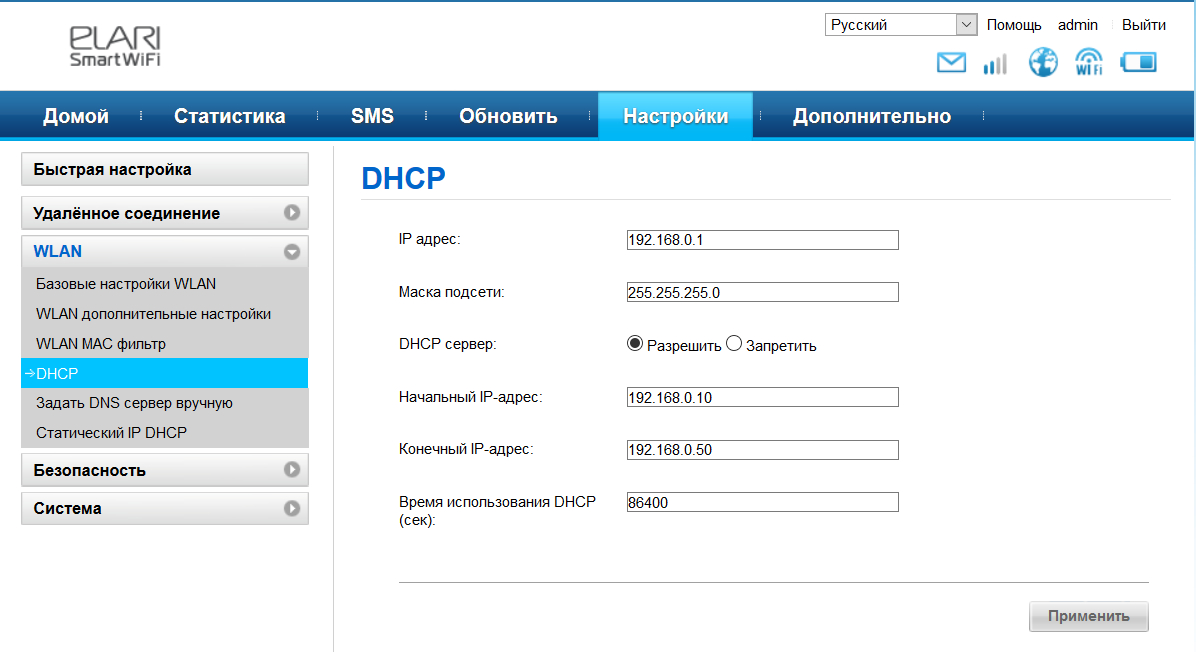Viewport: 1196px width, 652px height.
Task: Click the ELARI SmartWiFi logo
Action: 114,46
